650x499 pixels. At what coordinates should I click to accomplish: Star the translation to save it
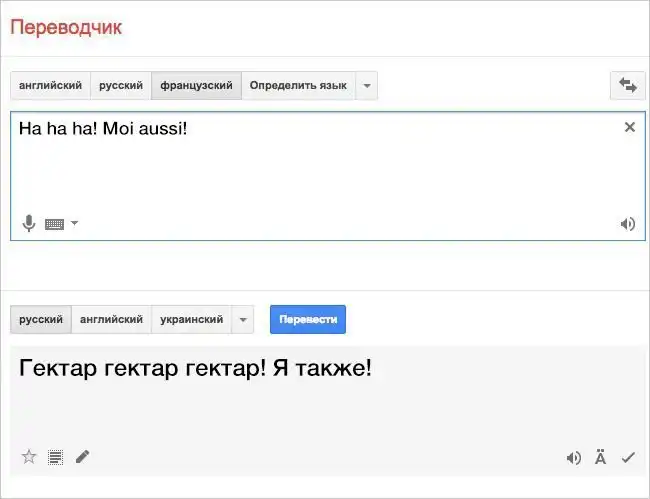[x=29, y=457]
